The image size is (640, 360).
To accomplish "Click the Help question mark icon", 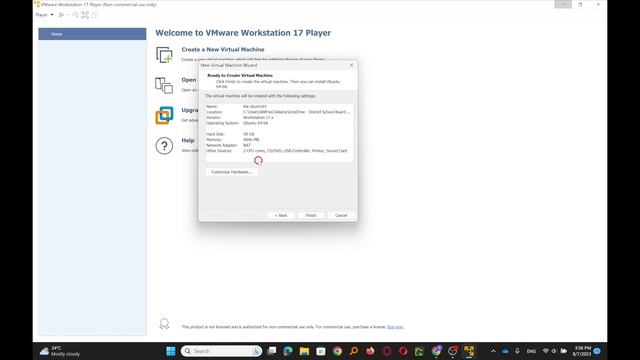I will (164, 146).
